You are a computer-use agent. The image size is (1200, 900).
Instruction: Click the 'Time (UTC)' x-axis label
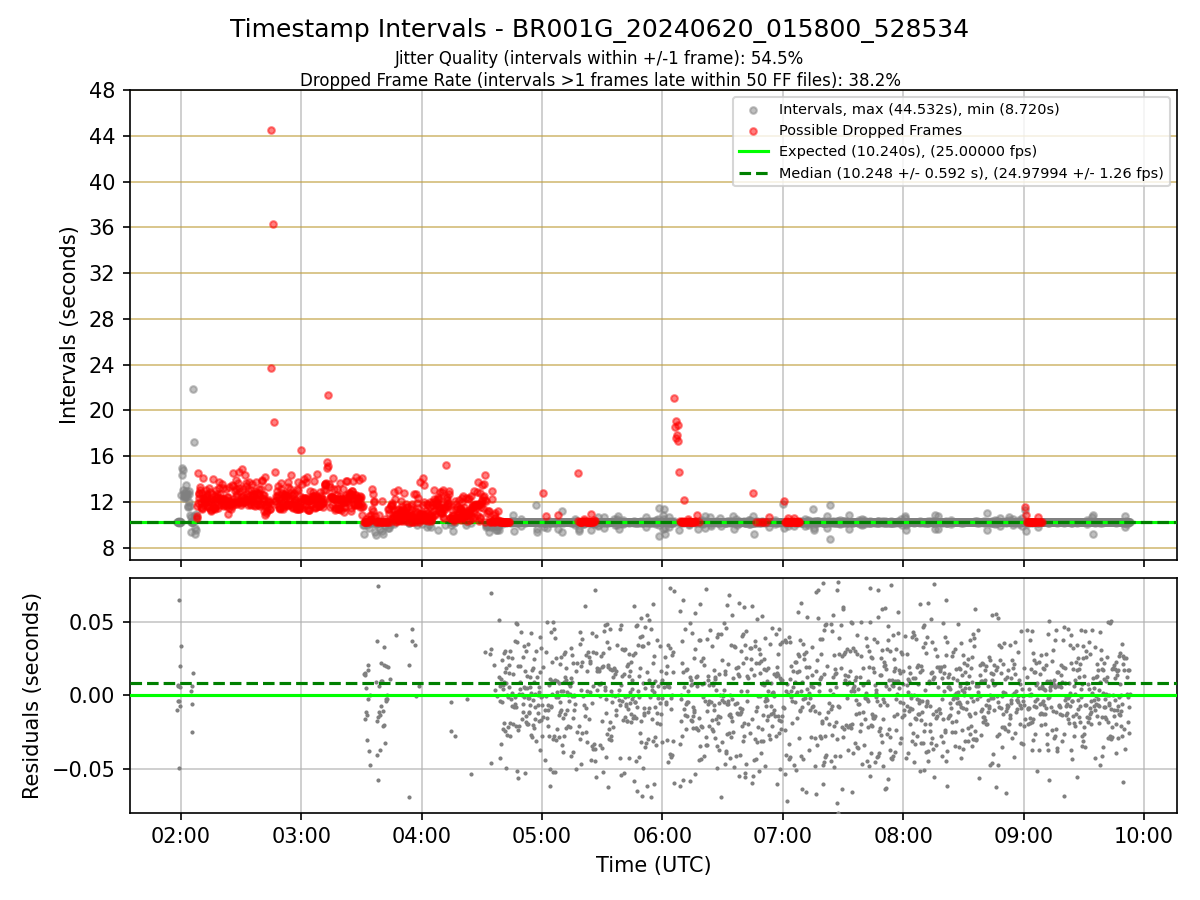(653, 865)
